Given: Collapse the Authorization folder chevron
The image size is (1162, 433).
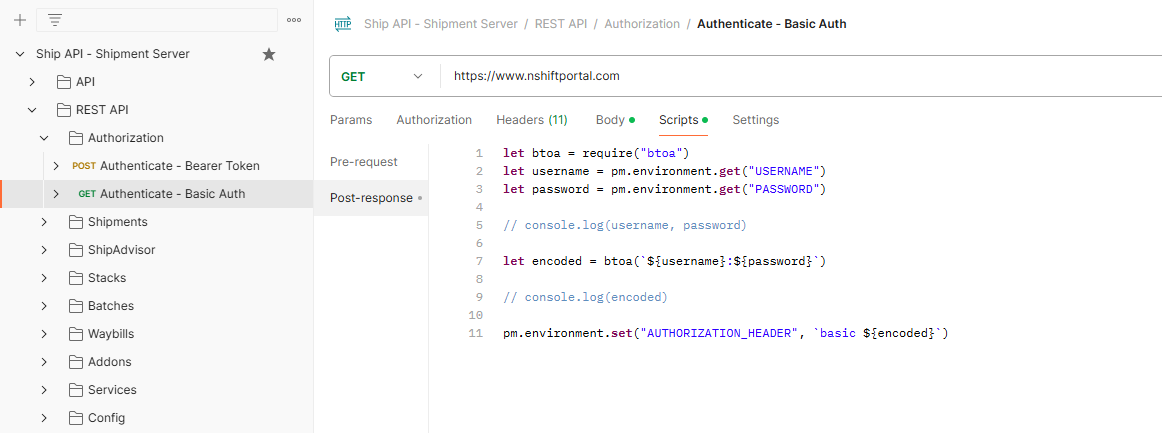Looking at the screenshot, I should (x=44, y=138).
